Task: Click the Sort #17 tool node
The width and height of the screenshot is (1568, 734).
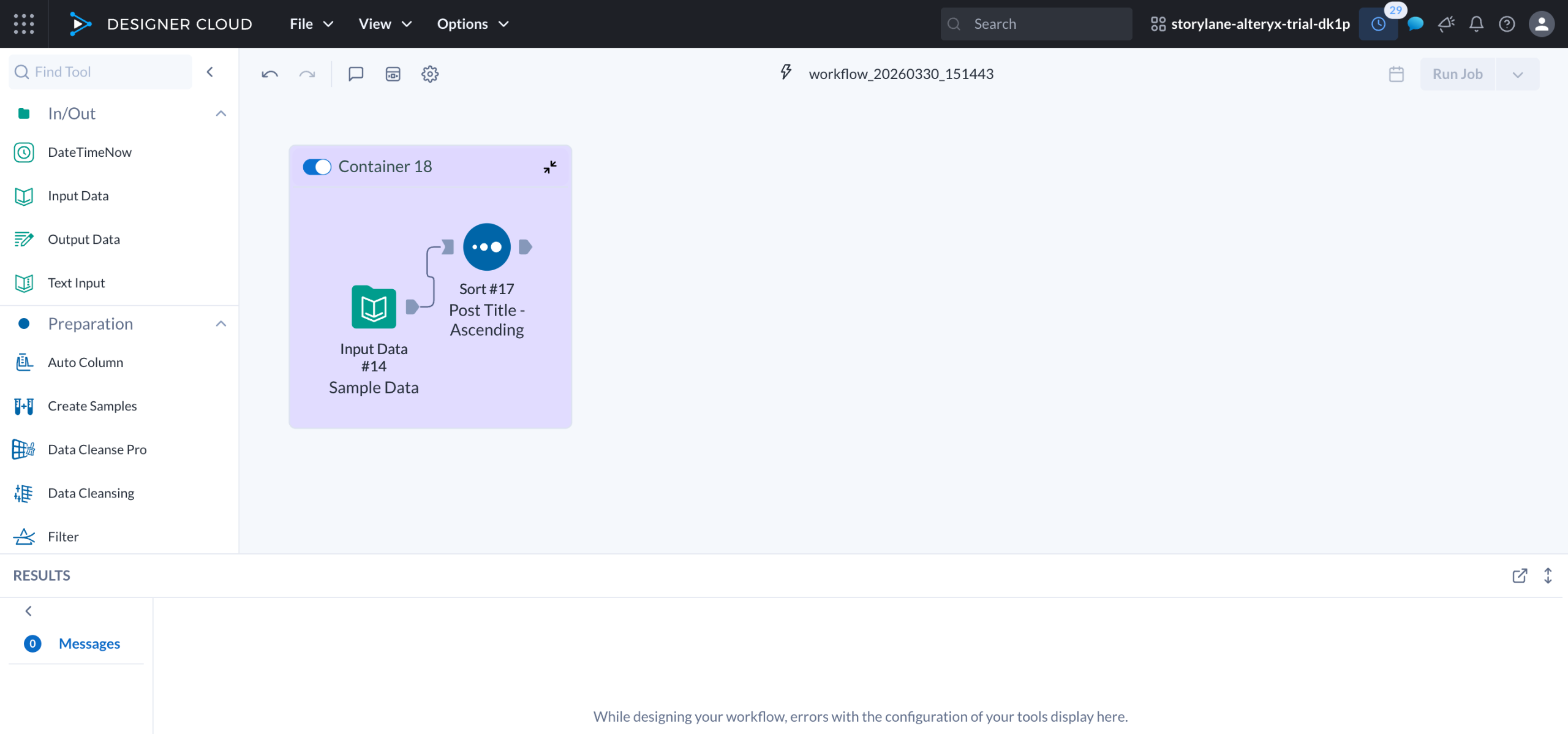Action: [x=486, y=247]
